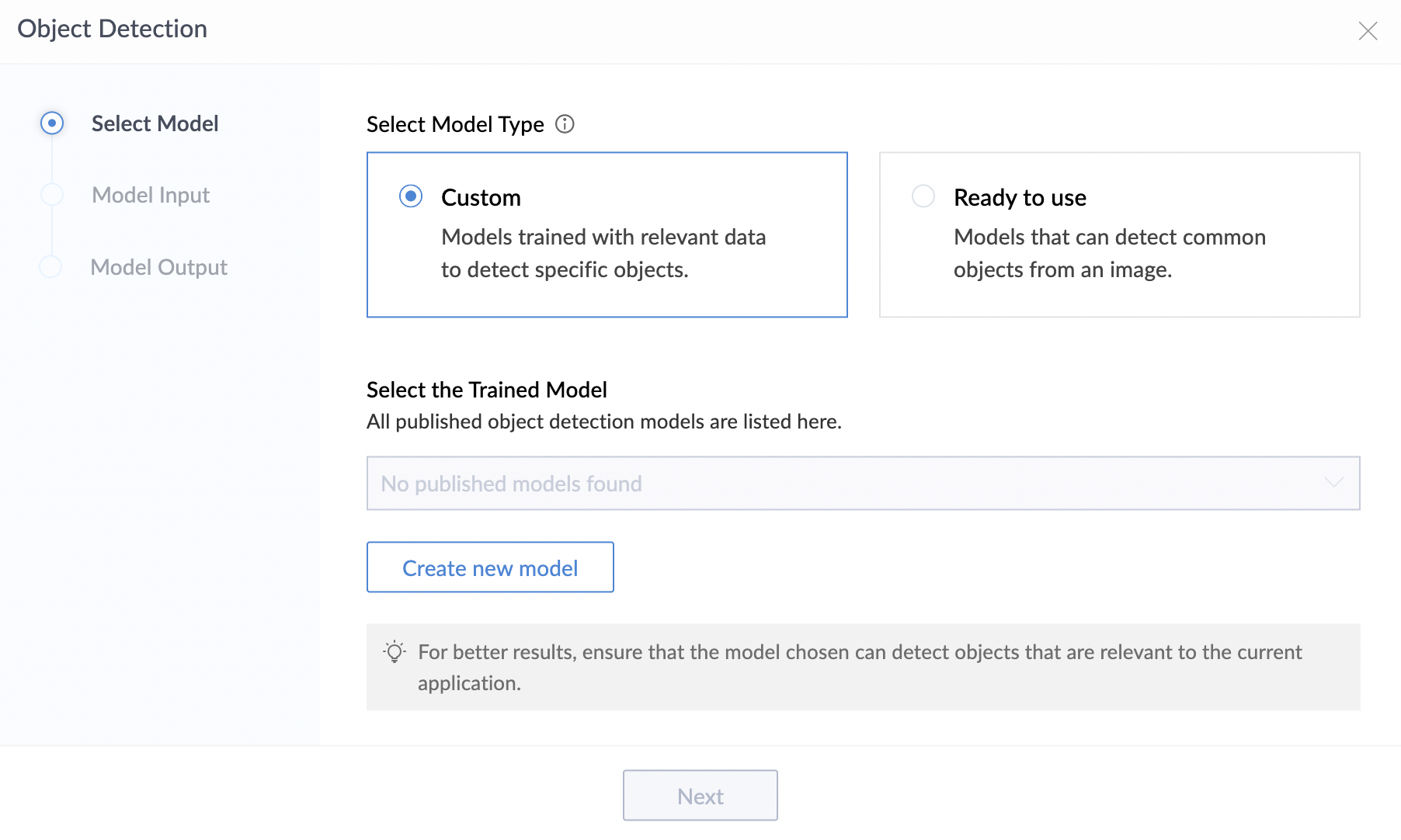Go to Model Input step
The image size is (1401, 840).
pos(151,196)
